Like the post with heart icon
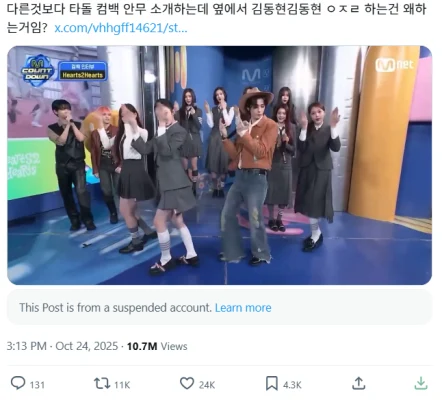The height and width of the screenshot is (400, 442). (187, 383)
